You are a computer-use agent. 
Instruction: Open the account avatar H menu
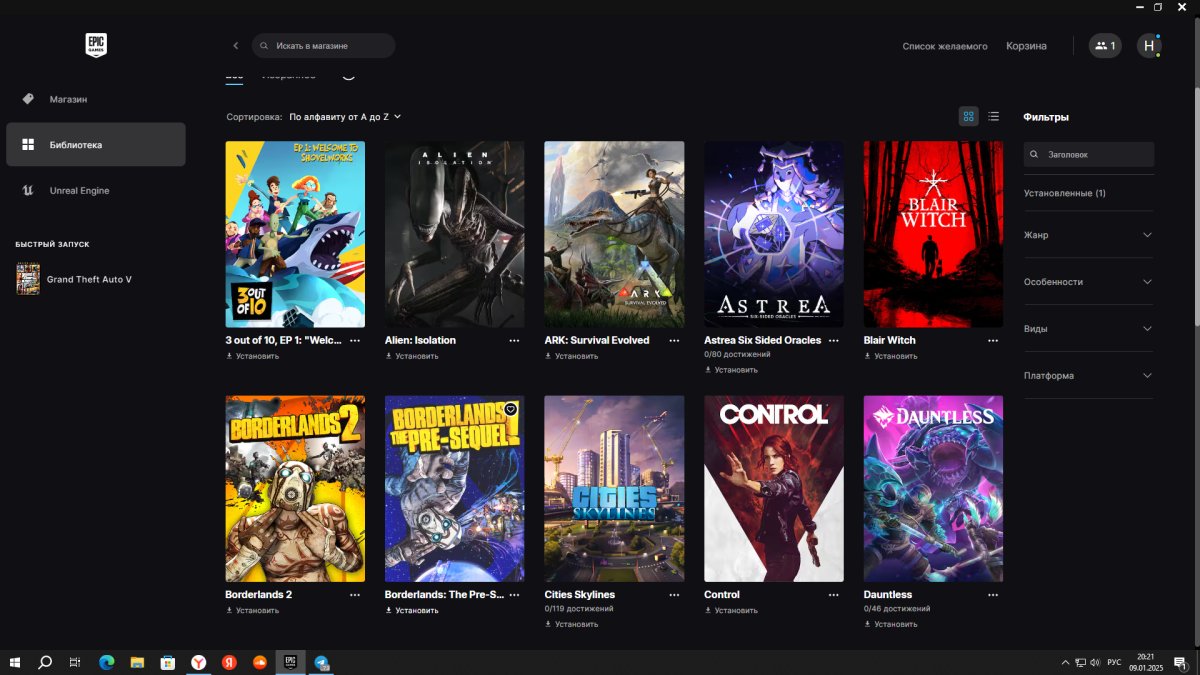tap(1149, 46)
